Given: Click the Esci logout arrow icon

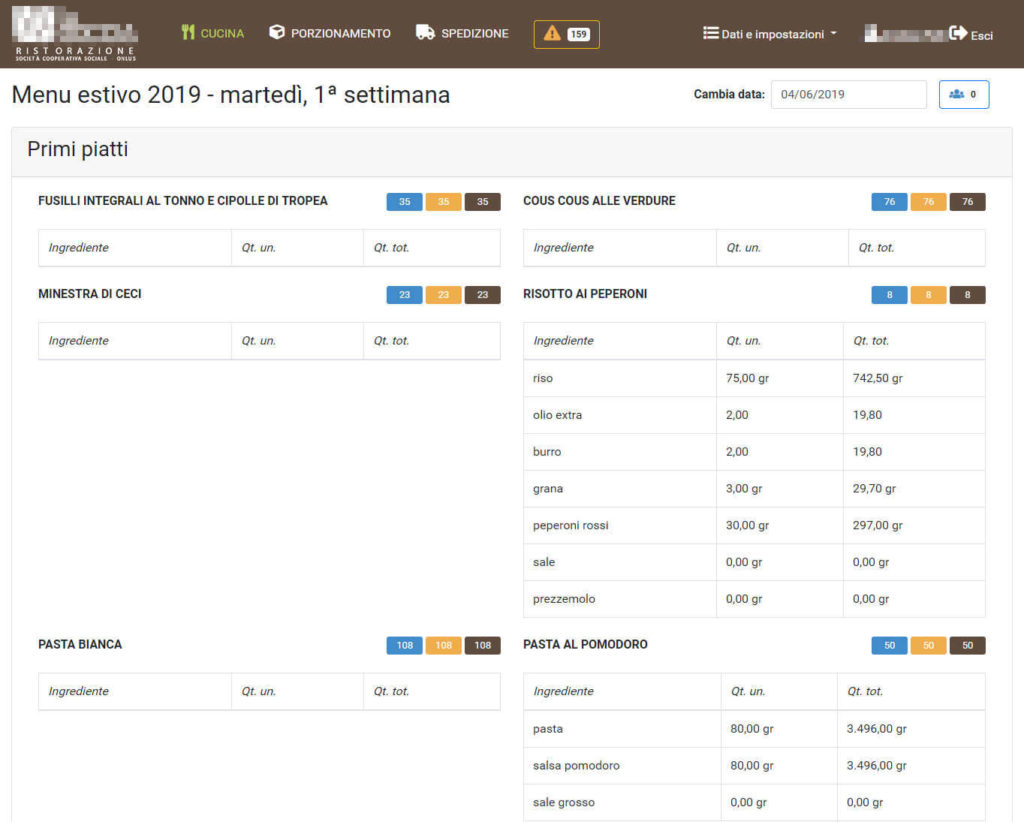Looking at the screenshot, I should [x=958, y=34].
